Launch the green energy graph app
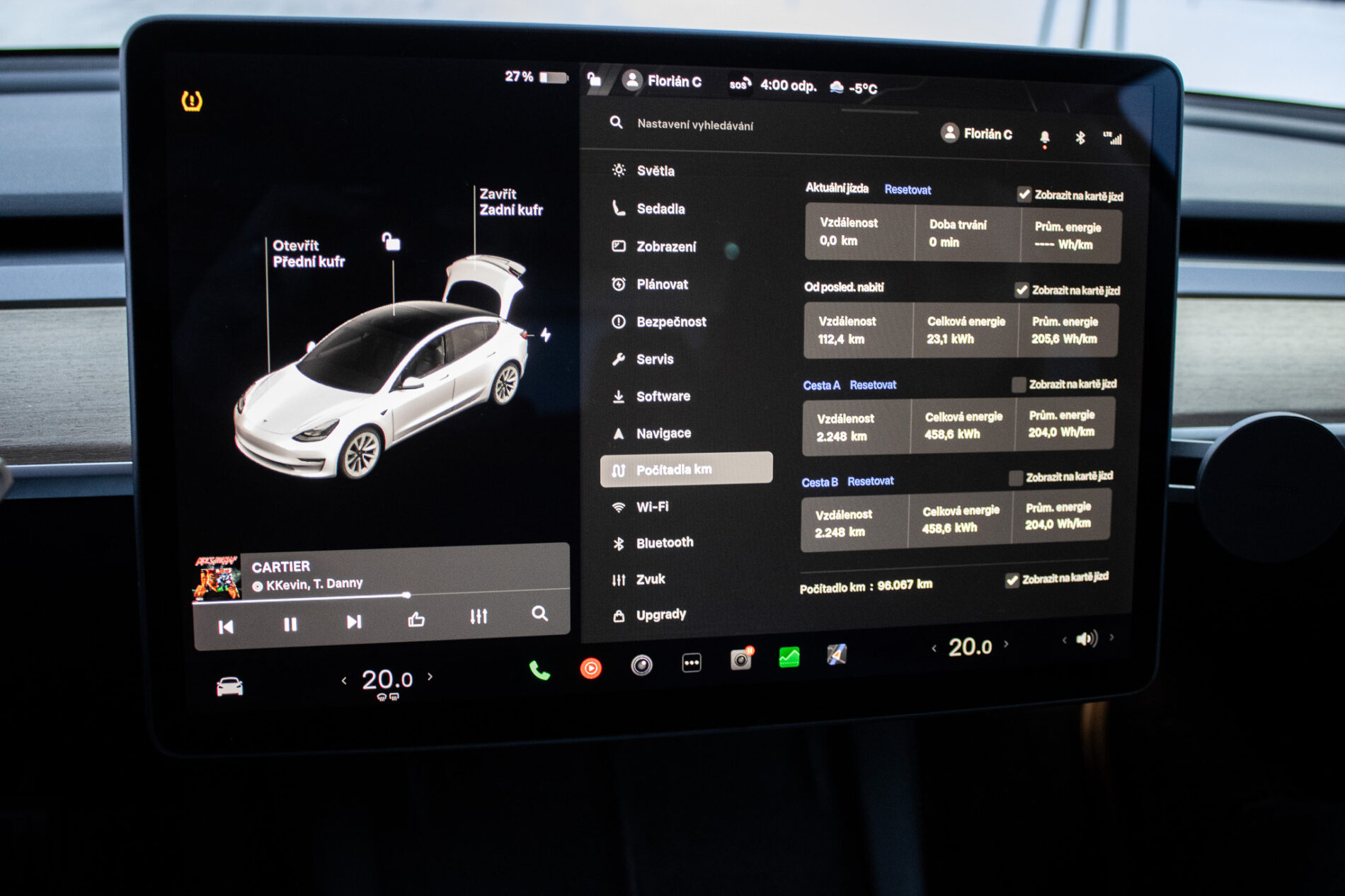Screen dimensions: 1345x896 [x=789, y=657]
